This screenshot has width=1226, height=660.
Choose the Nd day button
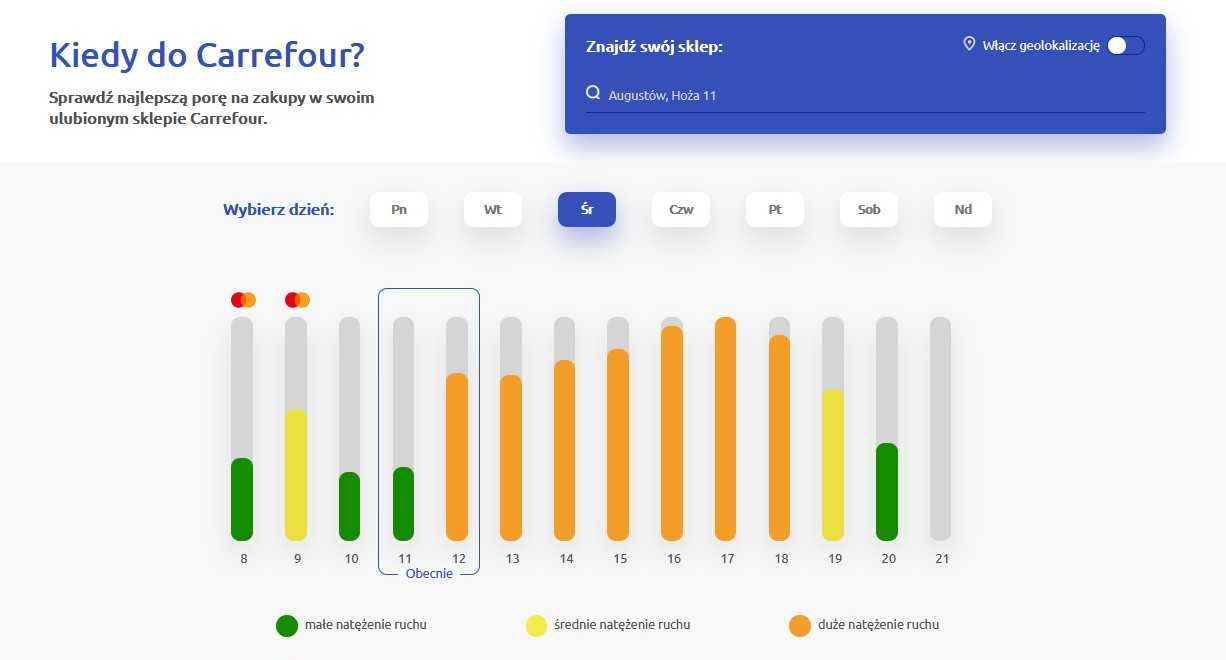(x=963, y=210)
